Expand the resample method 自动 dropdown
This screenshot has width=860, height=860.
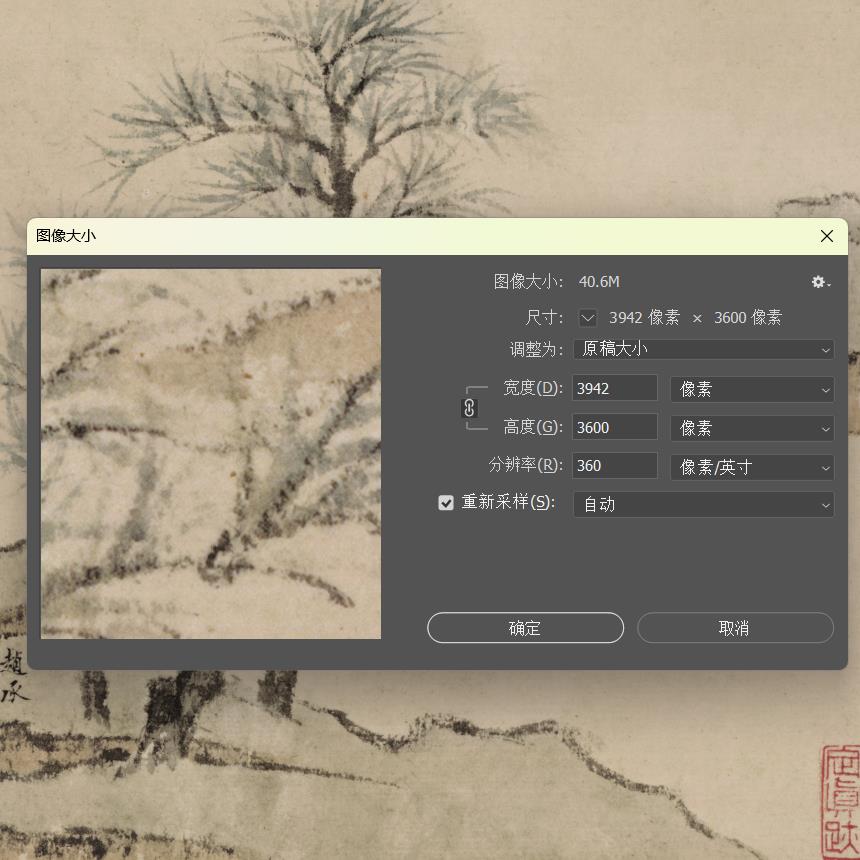pos(704,505)
